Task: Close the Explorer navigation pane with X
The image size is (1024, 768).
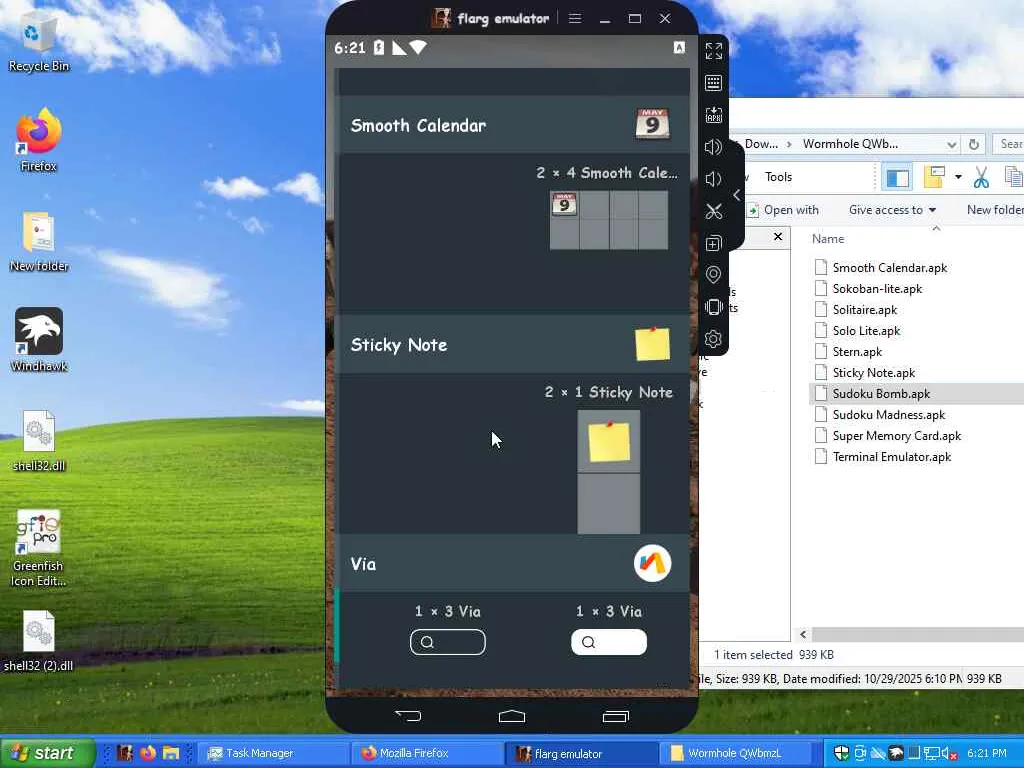Action: (778, 236)
